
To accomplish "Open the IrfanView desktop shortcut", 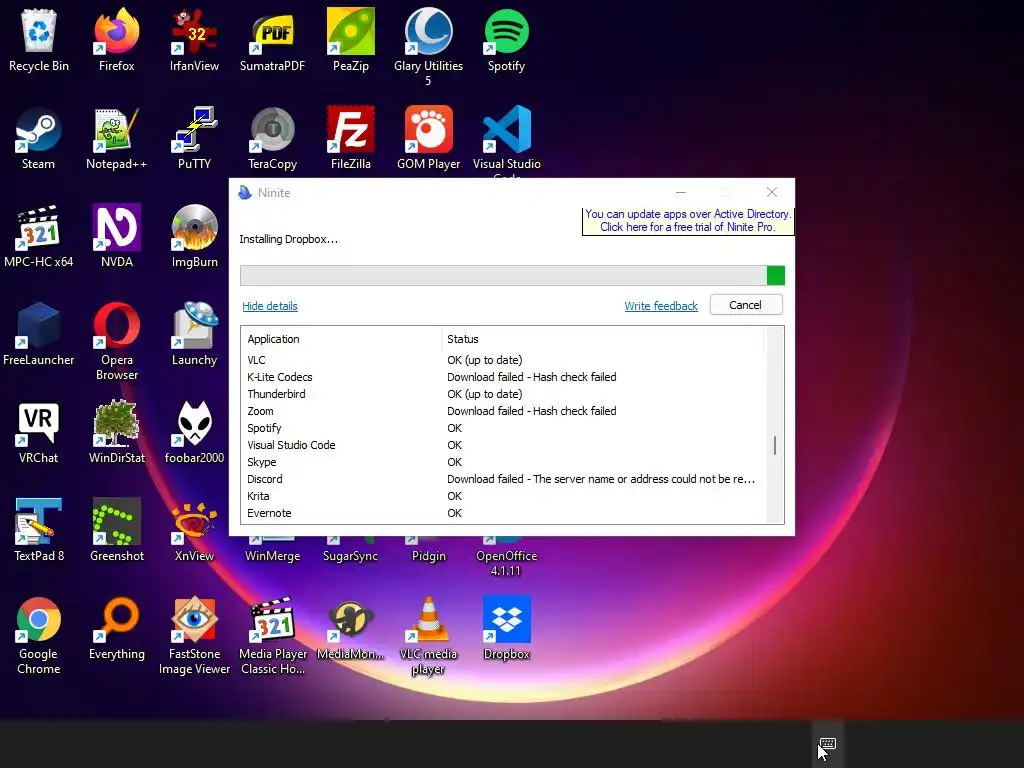I will (194, 33).
